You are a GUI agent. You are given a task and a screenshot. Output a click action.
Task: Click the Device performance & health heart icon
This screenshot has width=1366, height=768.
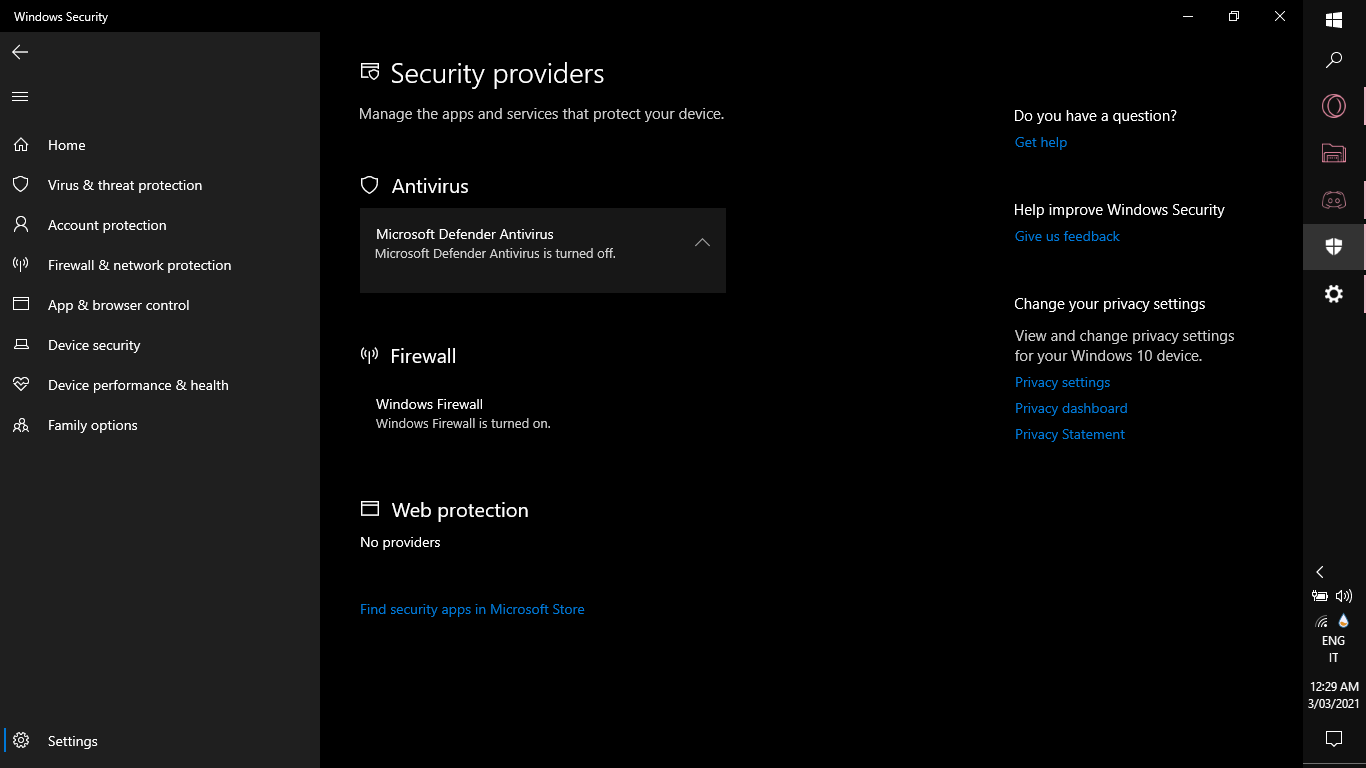[20, 385]
